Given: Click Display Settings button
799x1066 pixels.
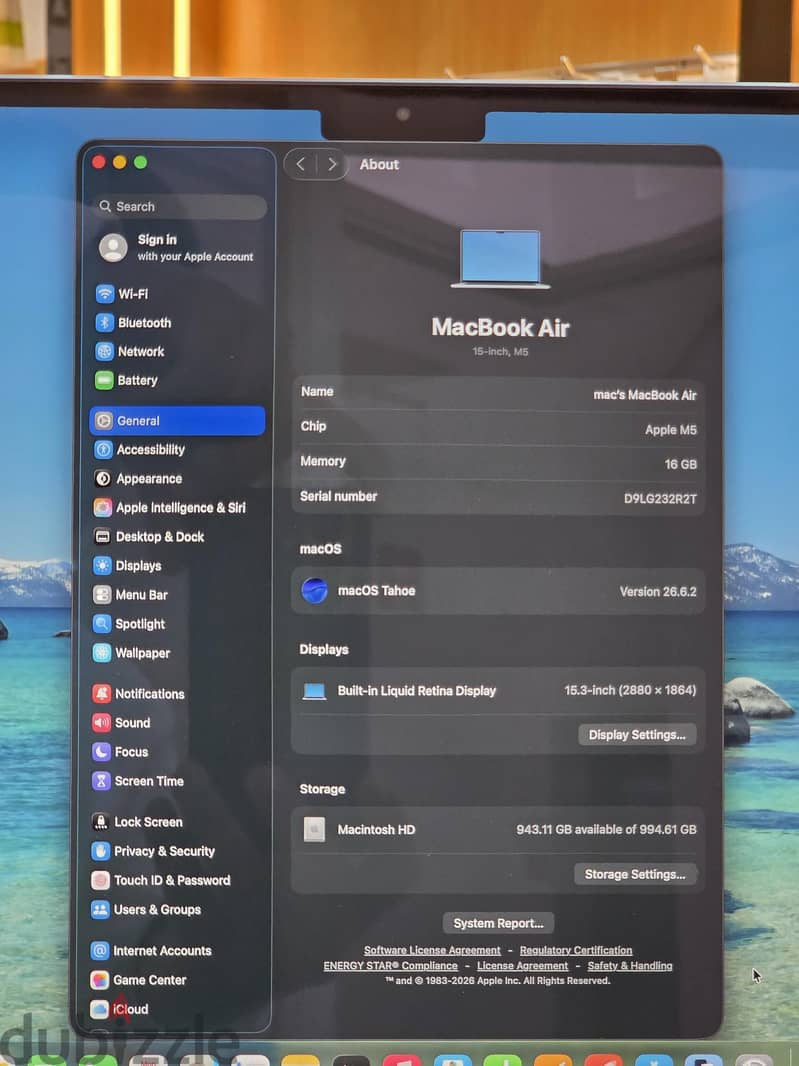Looking at the screenshot, I should click(637, 734).
